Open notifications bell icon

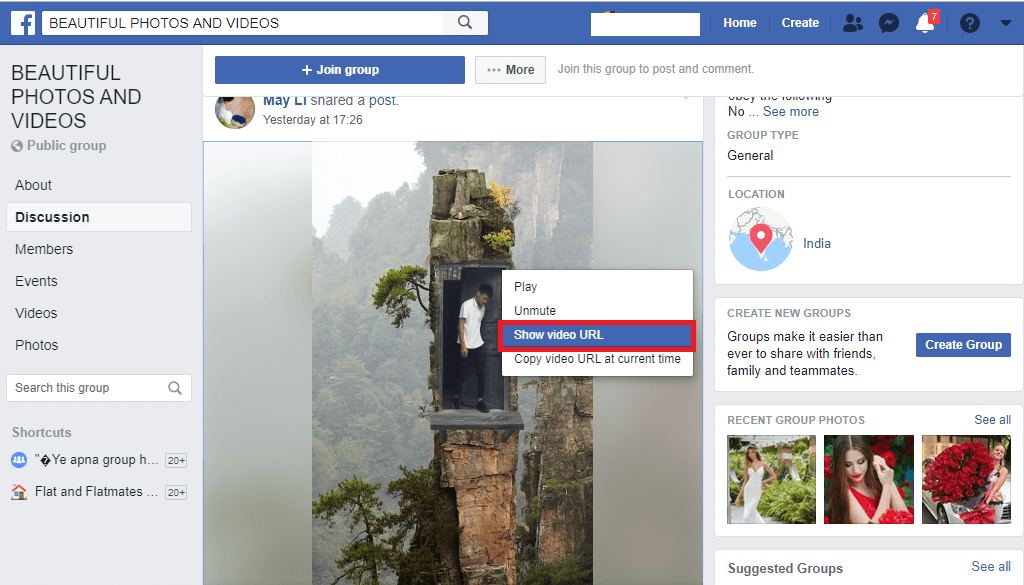tap(925, 23)
